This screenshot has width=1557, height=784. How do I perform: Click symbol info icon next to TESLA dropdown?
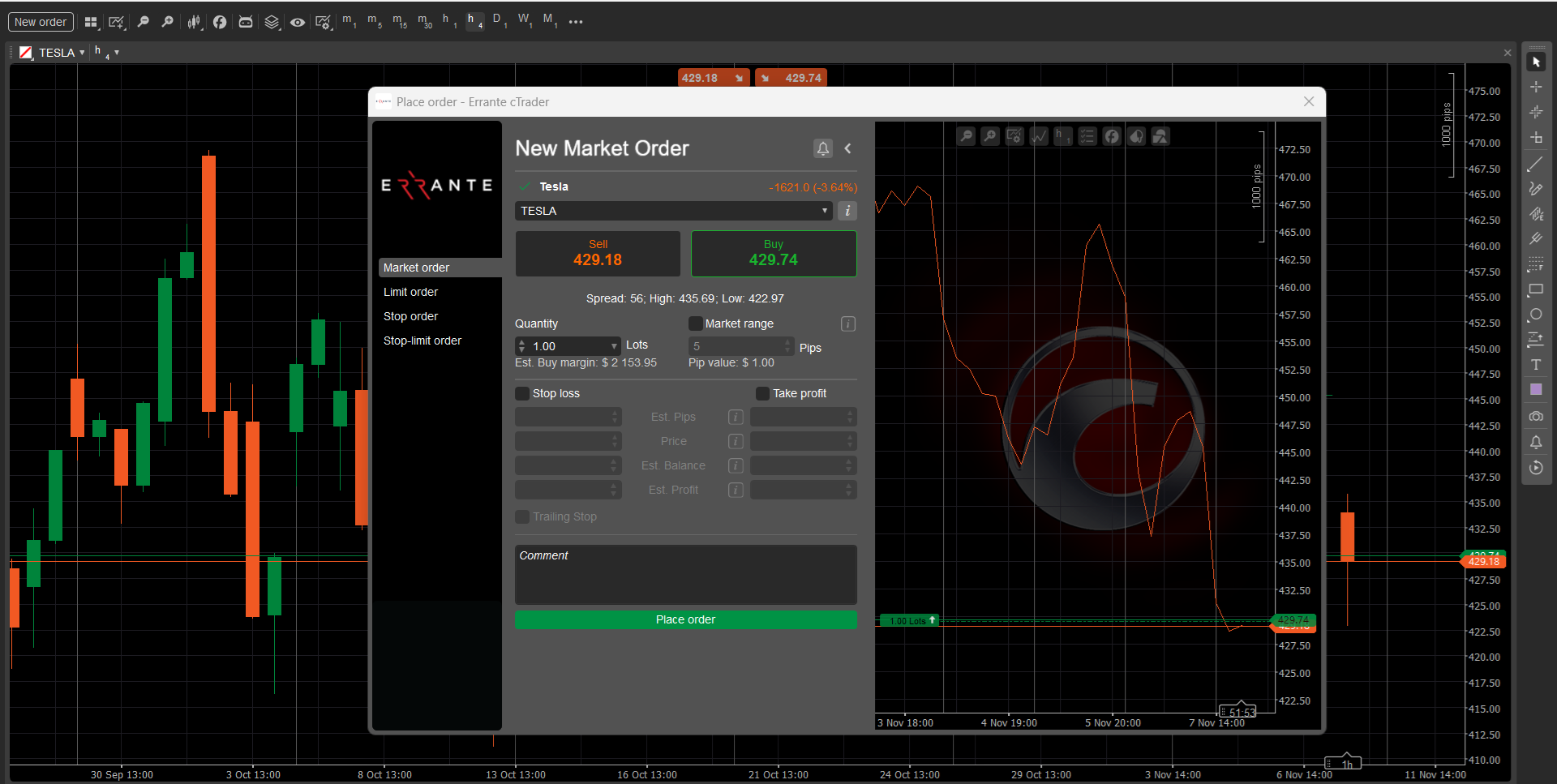(x=847, y=211)
